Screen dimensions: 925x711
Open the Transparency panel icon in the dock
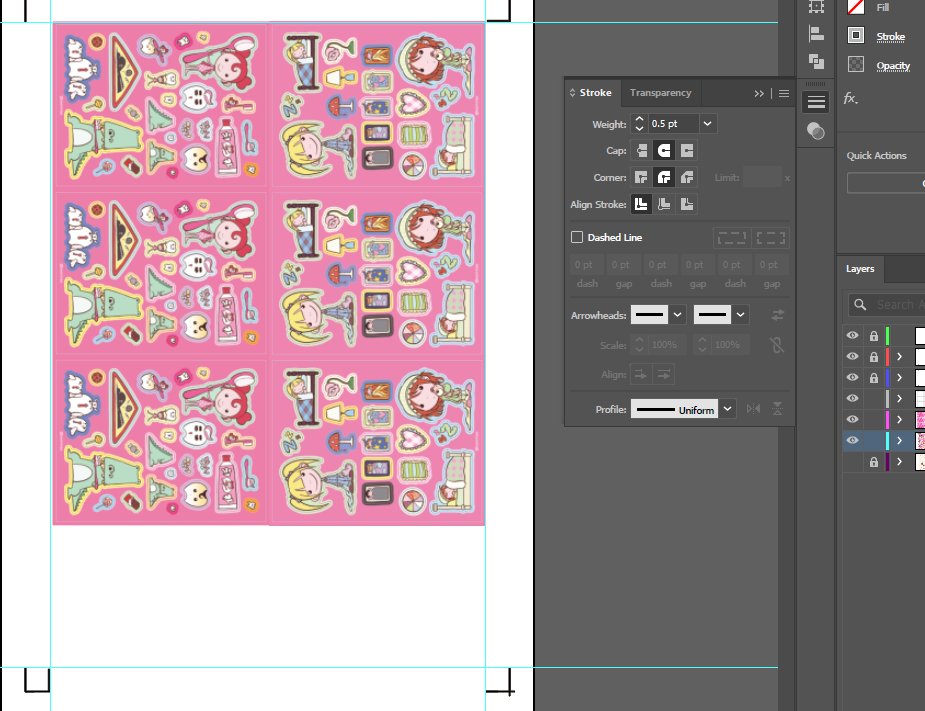click(x=816, y=130)
